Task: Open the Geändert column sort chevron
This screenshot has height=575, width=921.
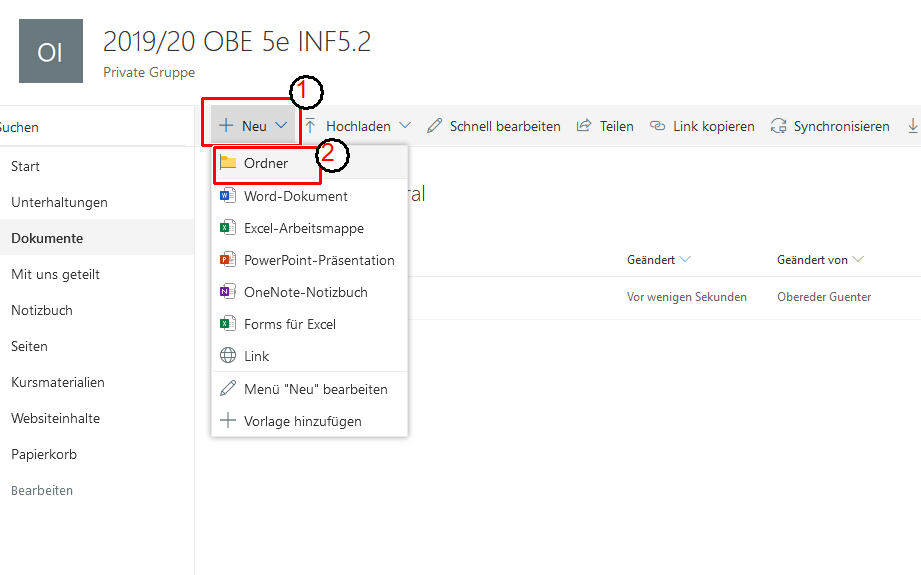Action: tap(685, 260)
